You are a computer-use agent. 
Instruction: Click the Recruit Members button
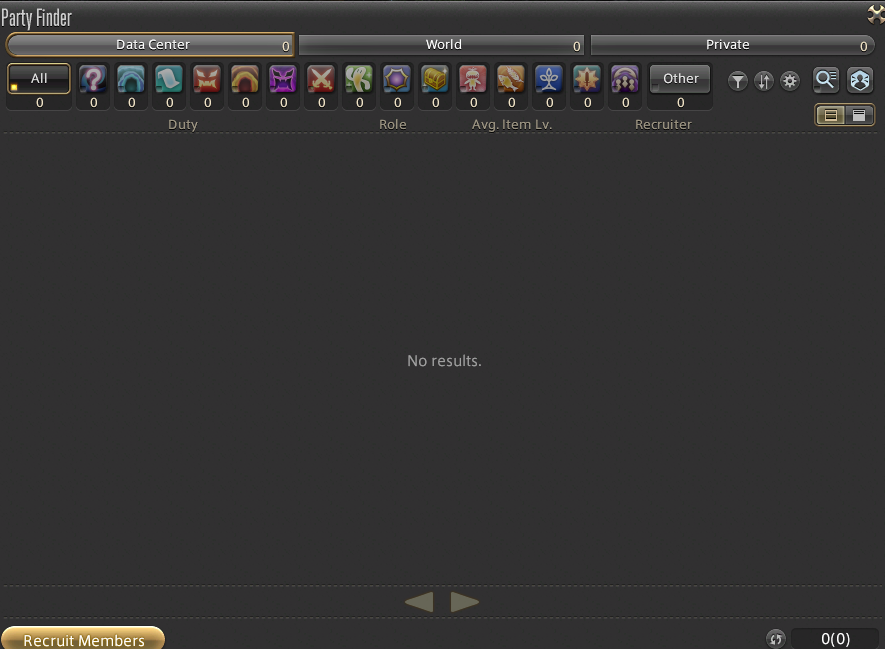point(83,639)
